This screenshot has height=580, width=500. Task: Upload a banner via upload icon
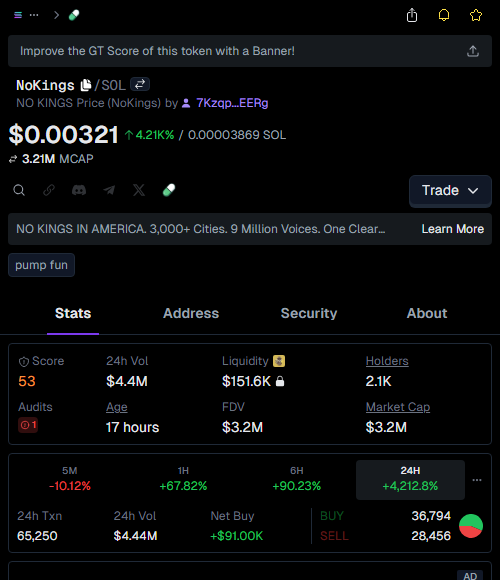tap(473, 51)
